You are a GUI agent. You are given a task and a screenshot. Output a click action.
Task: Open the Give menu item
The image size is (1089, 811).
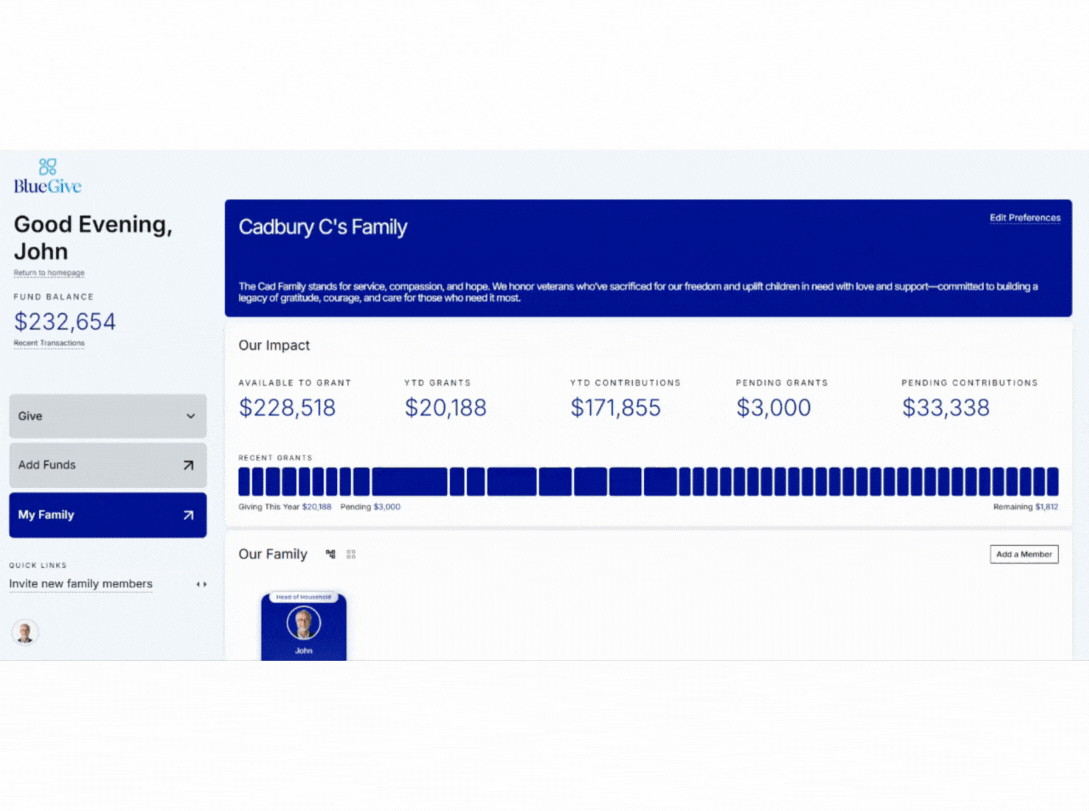(x=31, y=416)
